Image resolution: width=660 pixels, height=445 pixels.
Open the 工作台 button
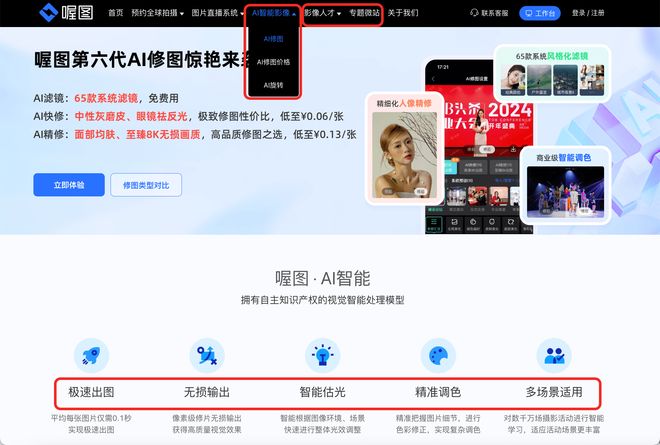click(540, 13)
